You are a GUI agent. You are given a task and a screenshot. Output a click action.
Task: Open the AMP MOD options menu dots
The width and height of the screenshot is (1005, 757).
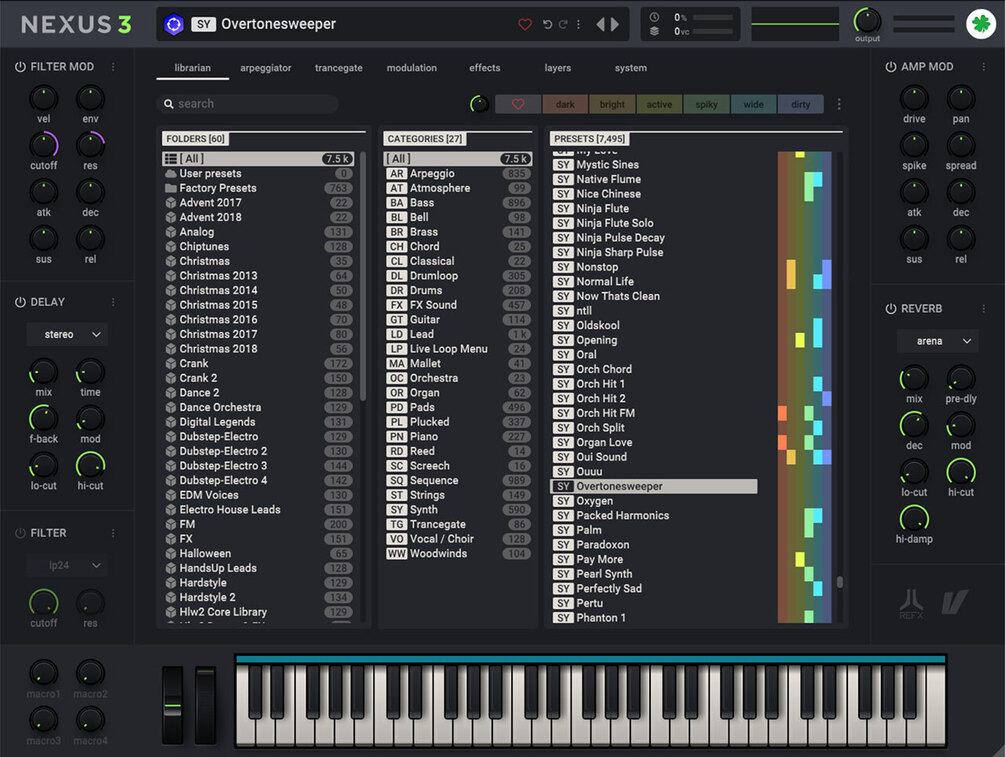click(x=984, y=67)
